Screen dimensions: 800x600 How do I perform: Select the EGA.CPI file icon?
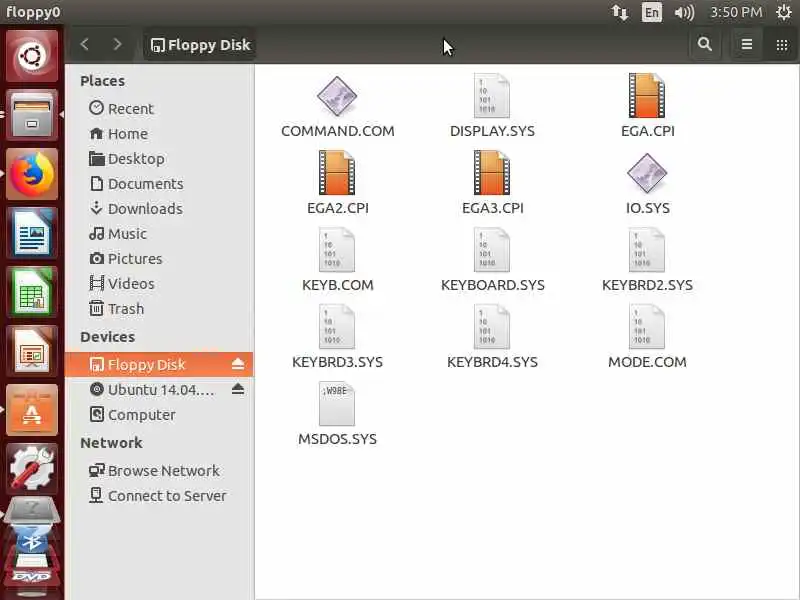(x=647, y=96)
